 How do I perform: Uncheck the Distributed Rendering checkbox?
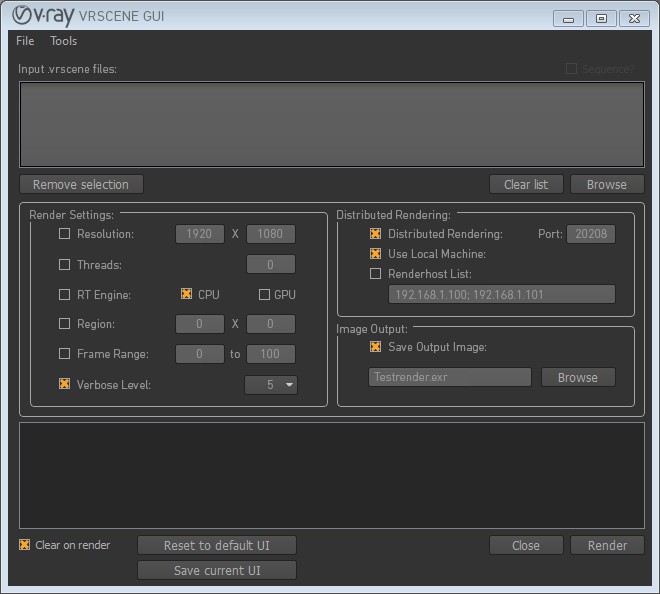[x=375, y=234]
